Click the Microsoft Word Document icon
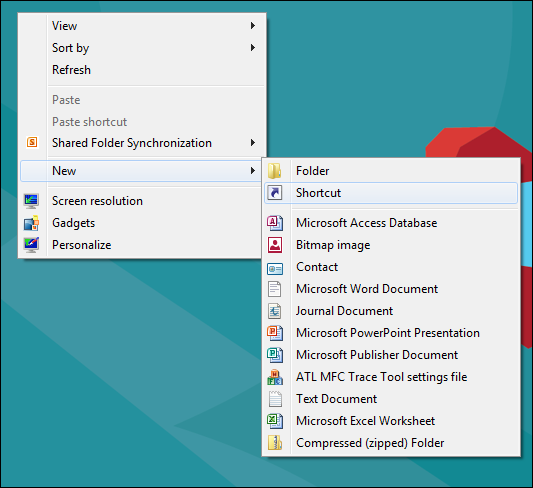 [x=274, y=289]
